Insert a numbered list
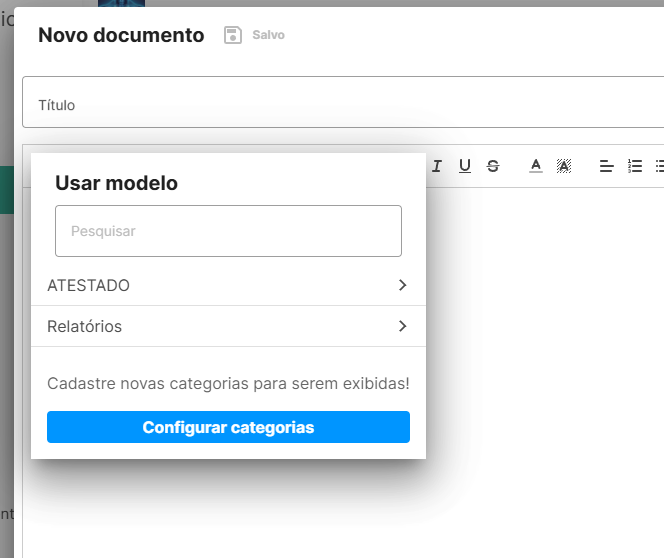The height and width of the screenshot is (558, 664). 634,166
